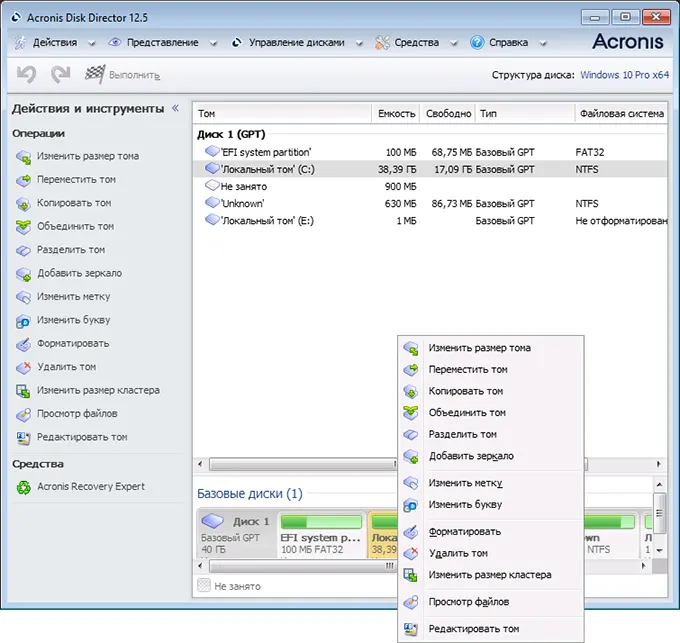
Task: Select the EFI system p... 100 МБ FAT32 block
Action: point(321,534)
